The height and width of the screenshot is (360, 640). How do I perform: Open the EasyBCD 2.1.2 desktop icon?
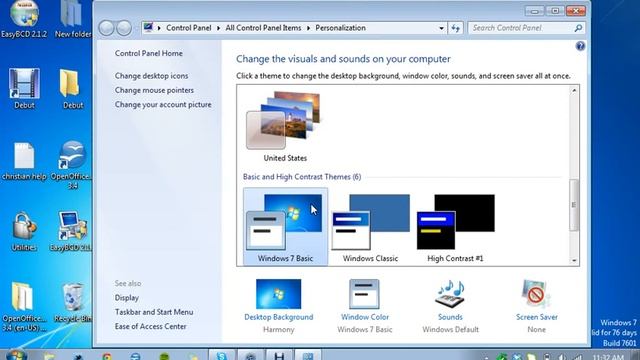(x=24, y=18)
